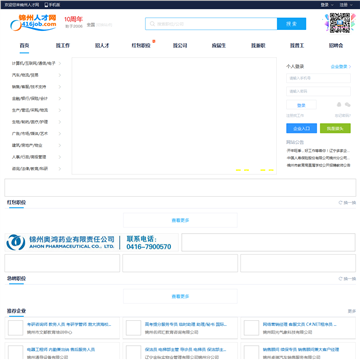
Task: Expand the 生产/营运/采购/物流 category arrow
Action: [x=60, y=110]
